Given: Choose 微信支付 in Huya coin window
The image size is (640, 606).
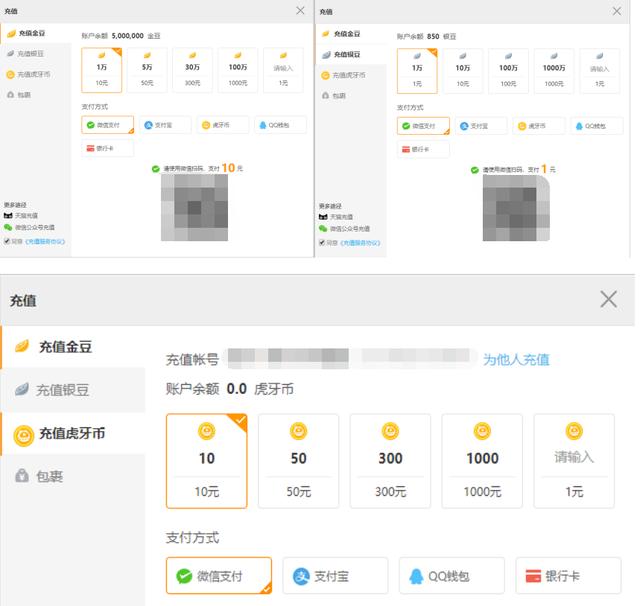Looking at the screenshot, I should 219,576.
